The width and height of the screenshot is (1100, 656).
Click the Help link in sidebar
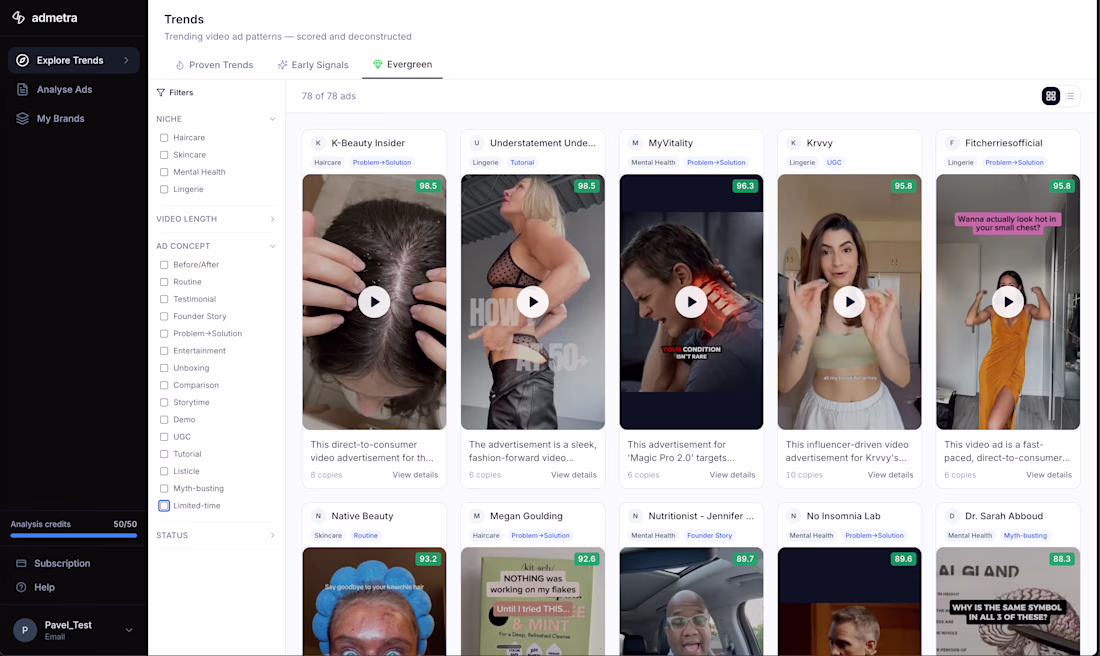[x=44, y=587]
